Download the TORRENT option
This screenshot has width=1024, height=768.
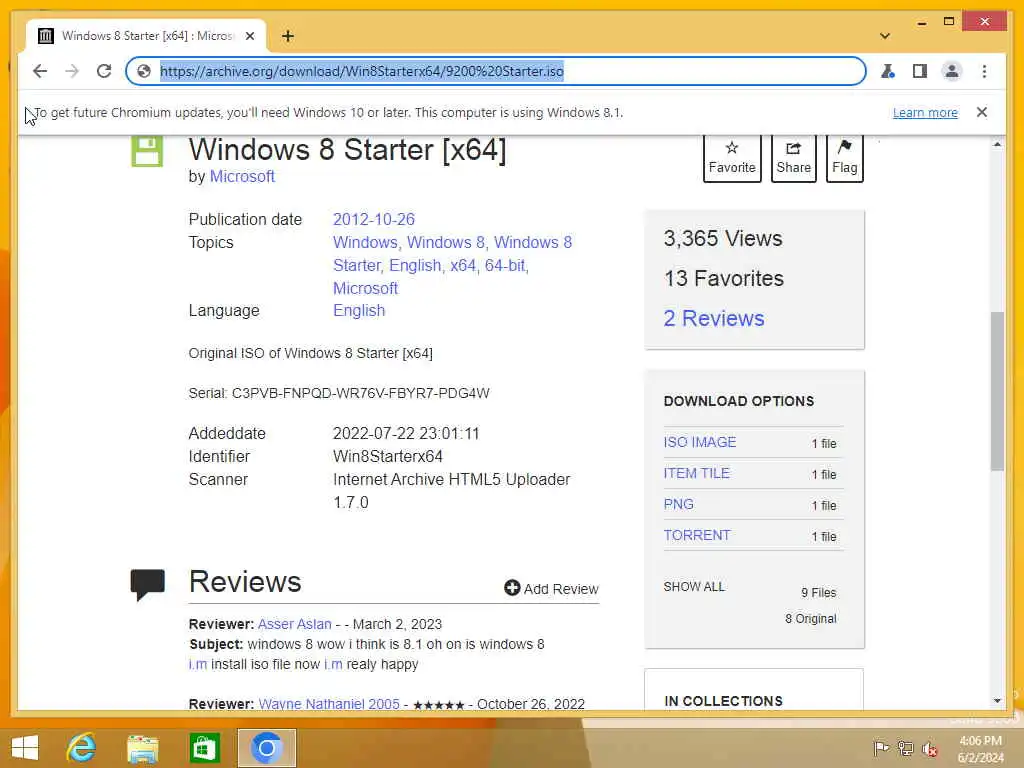coord(697,535)
